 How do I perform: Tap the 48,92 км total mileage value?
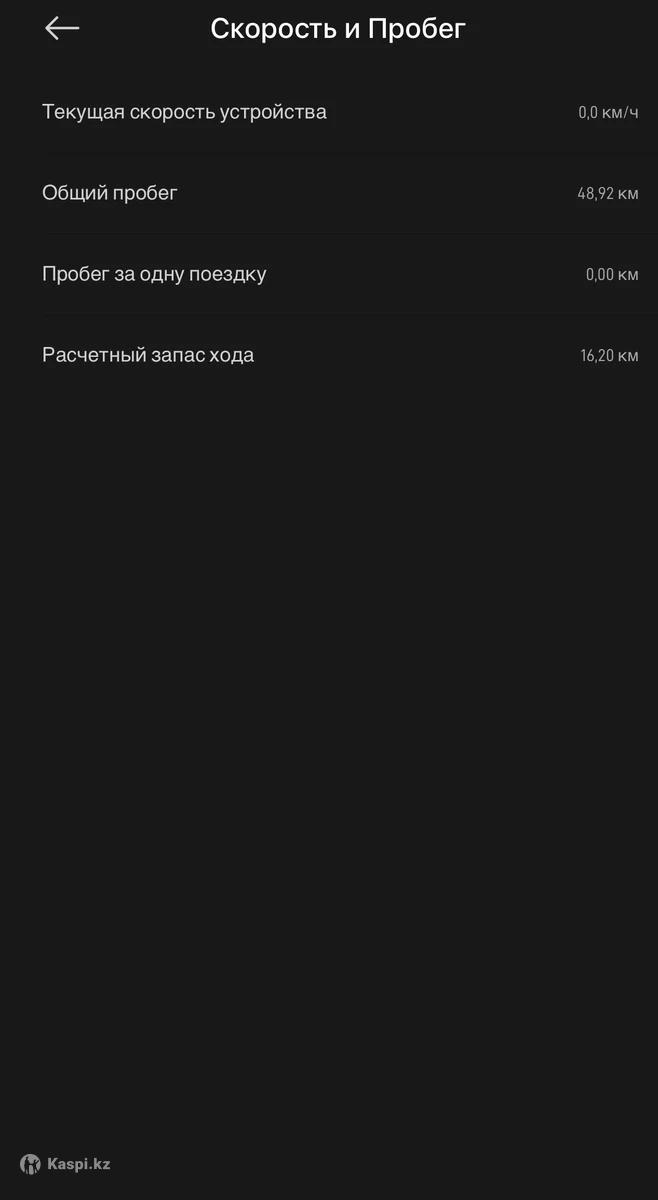tap(608, 194)
